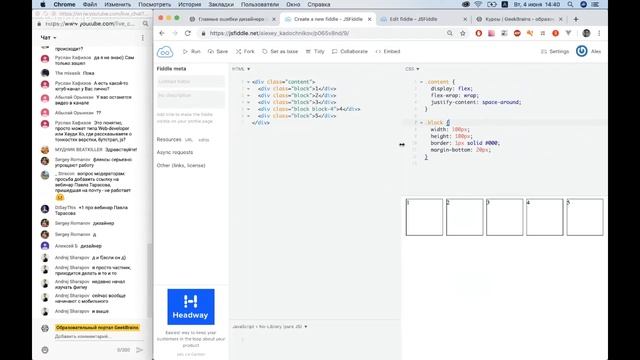Open the История menu

click(189, 4)
